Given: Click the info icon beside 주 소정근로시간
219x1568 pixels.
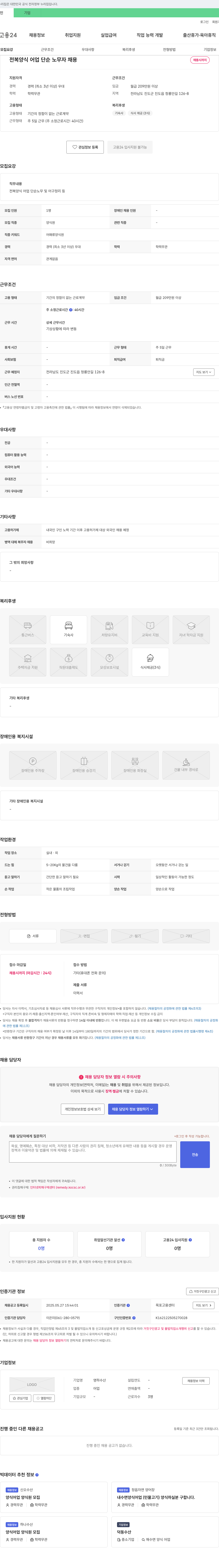Looking at the screenshot, I should click(x=70, y=310).
